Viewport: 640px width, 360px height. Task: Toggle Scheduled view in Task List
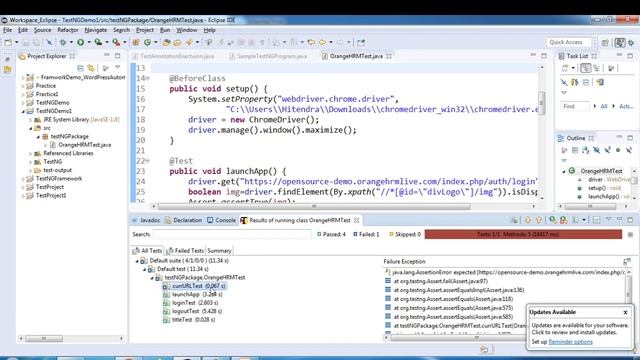click(596, 68)
